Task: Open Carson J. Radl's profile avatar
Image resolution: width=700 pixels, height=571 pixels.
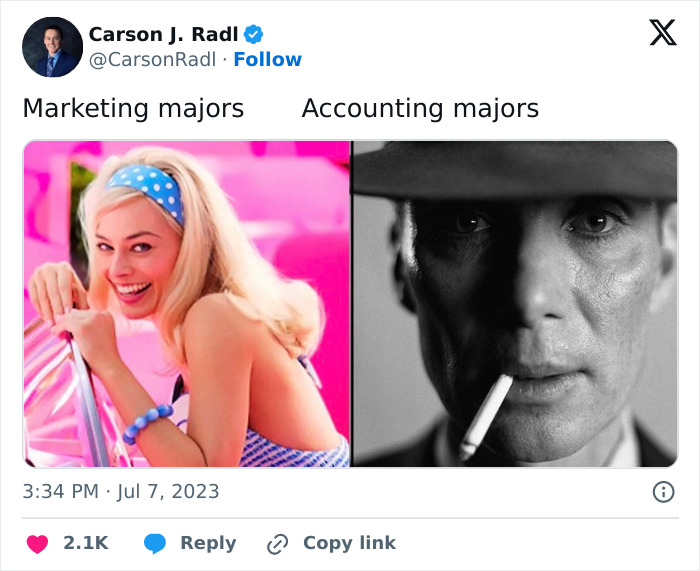Action: click(x=52, y=47)
